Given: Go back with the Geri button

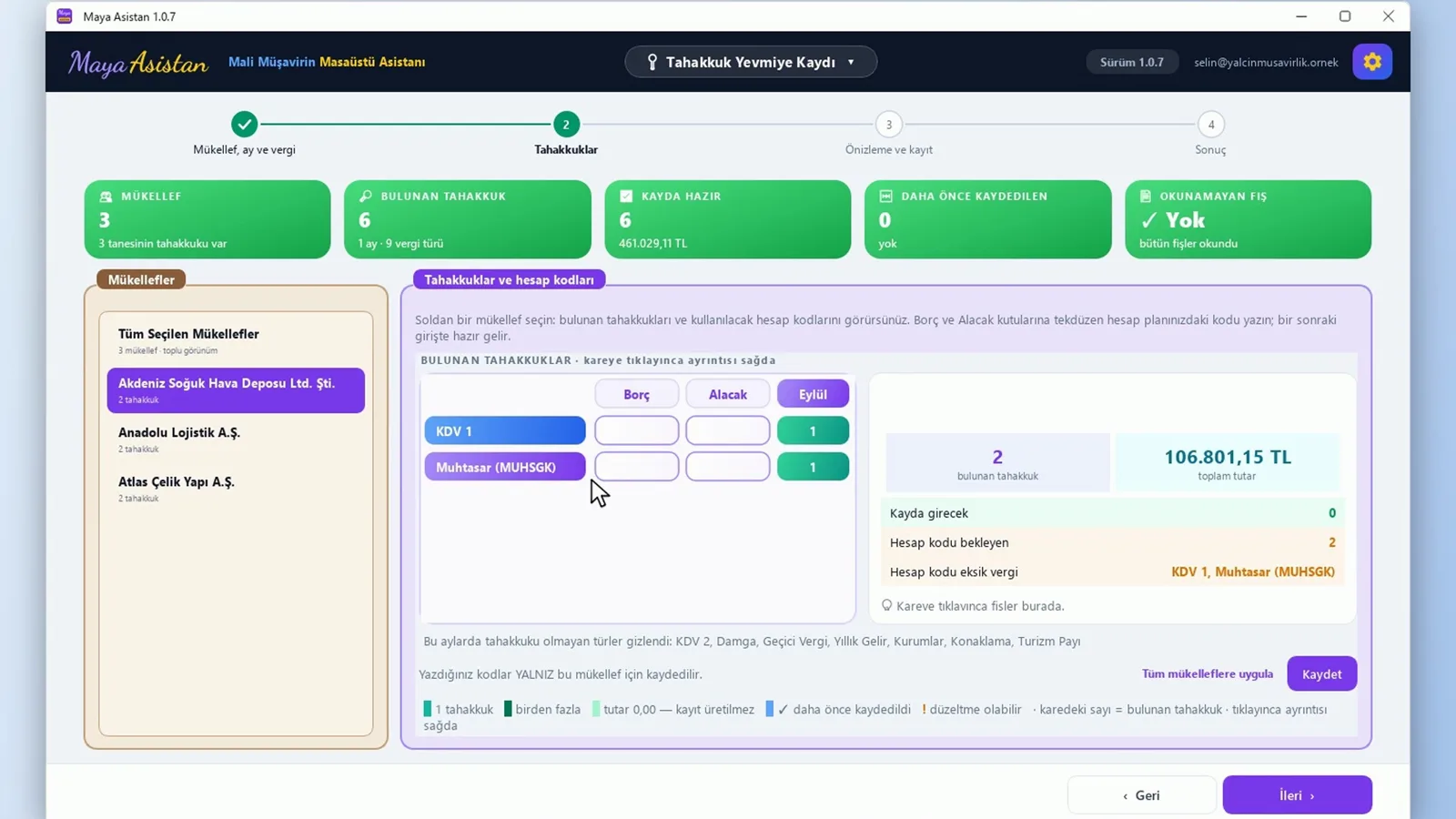Looking at the screenshot, I should point(1141,795).
